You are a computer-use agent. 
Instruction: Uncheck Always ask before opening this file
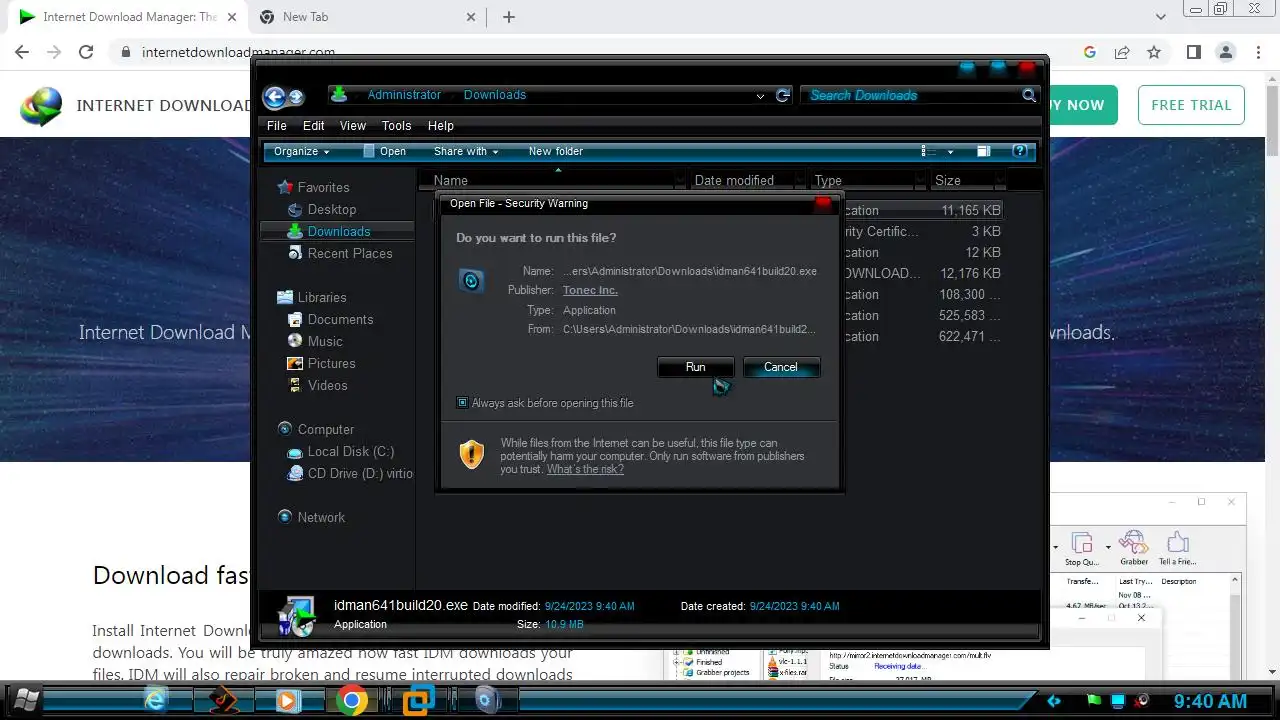[462, 403]
